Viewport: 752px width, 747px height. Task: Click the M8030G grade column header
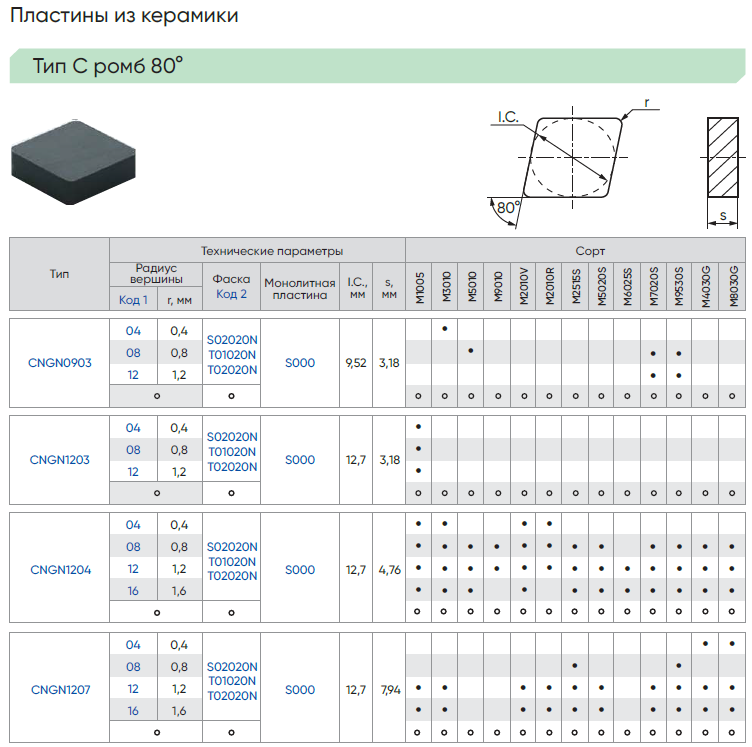click(x=733, y=286)
